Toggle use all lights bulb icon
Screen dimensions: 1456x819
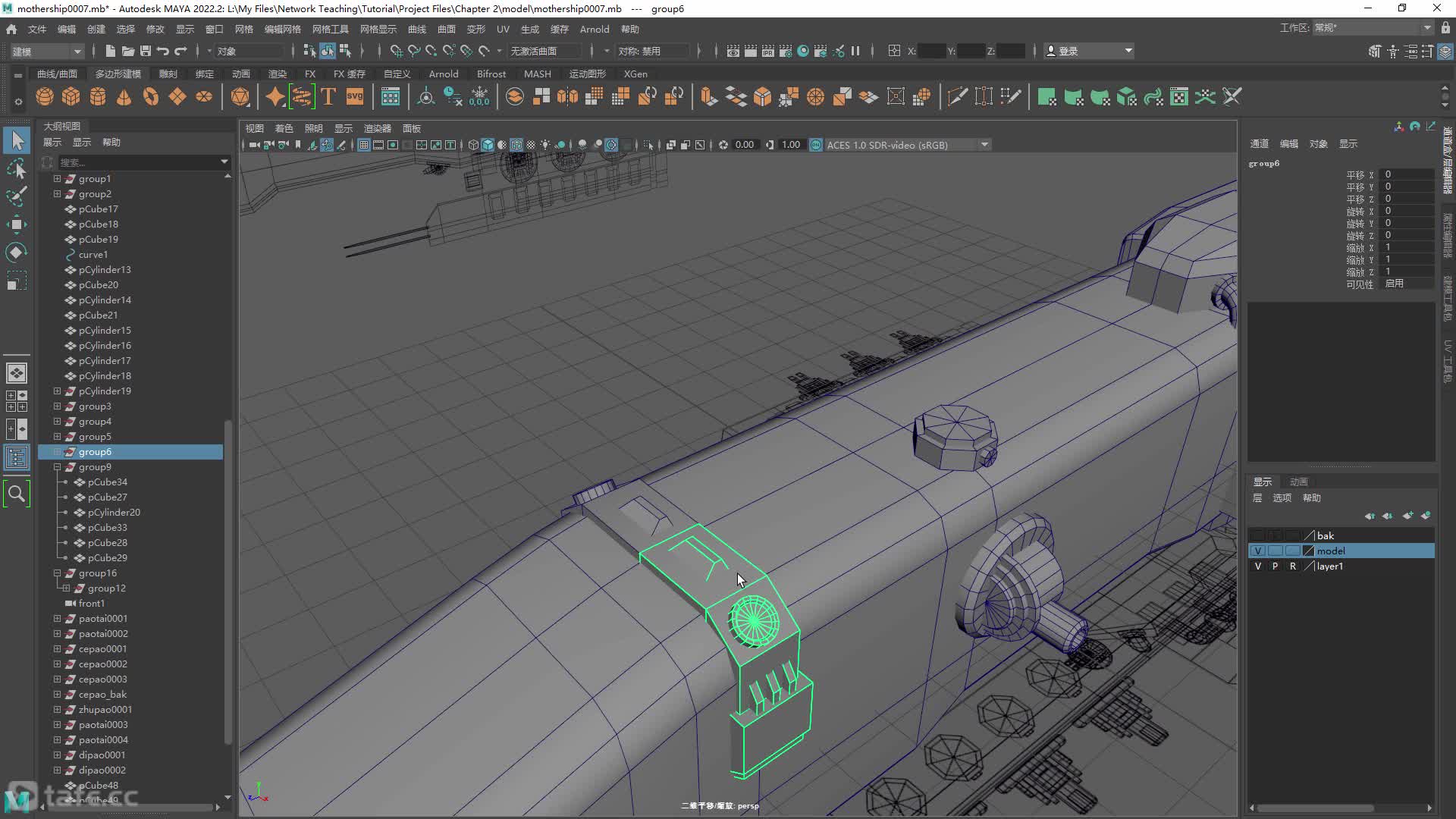coord(545,145)
